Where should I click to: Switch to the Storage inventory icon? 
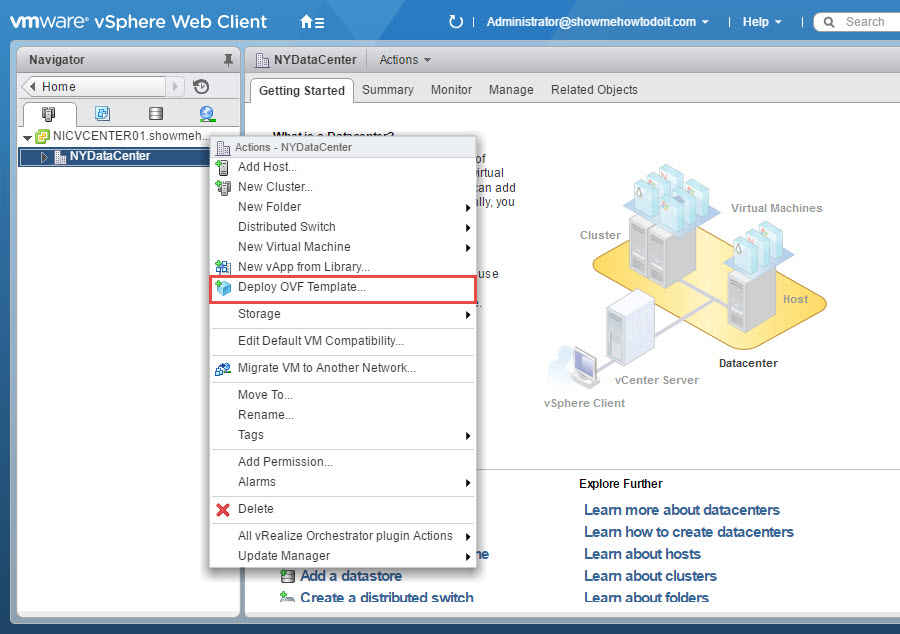(155, 112)
